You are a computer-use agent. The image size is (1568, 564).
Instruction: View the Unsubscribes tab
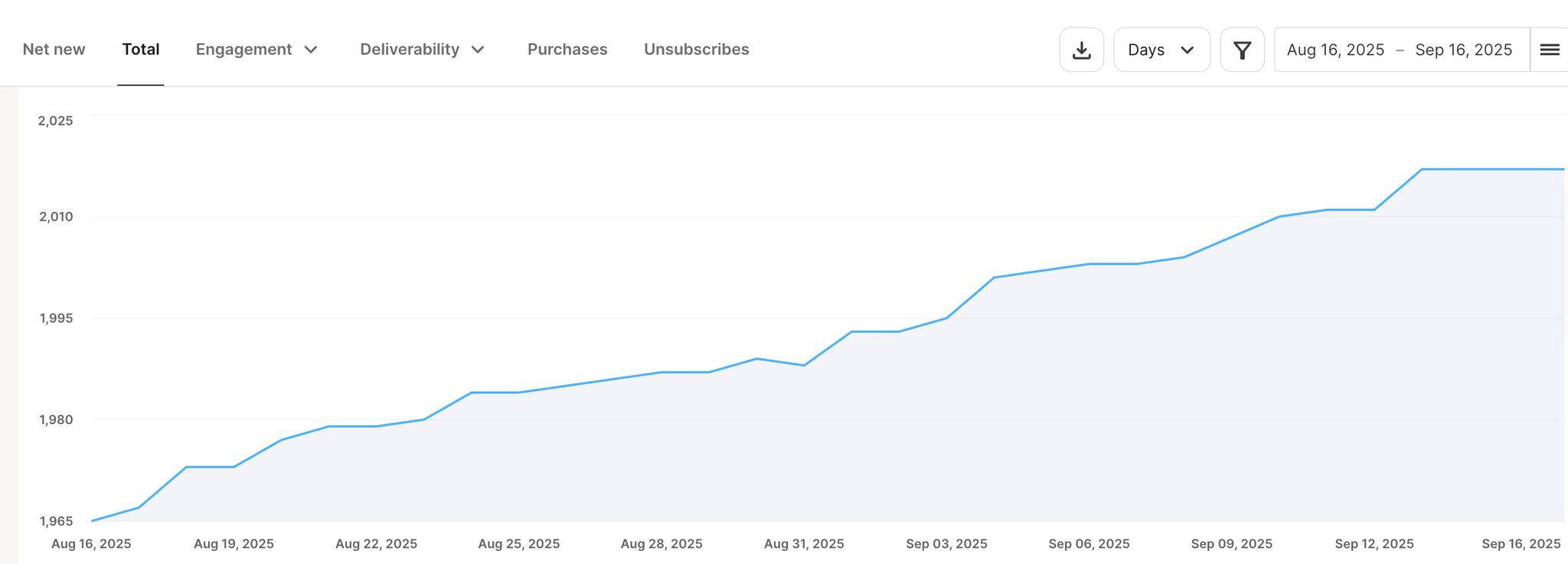[696, 50]
